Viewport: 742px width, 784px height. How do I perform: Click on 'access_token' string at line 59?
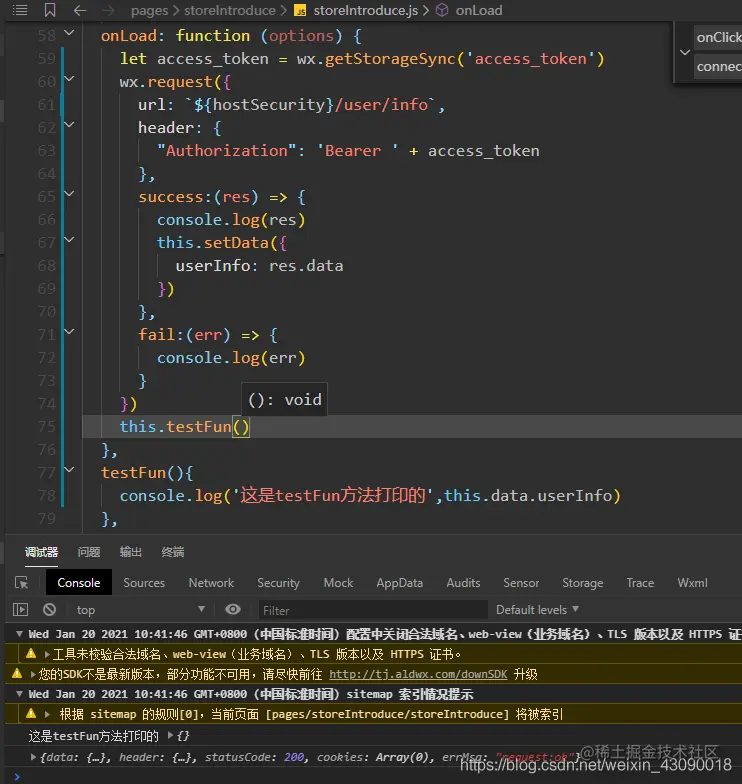(x=529, y=59)
